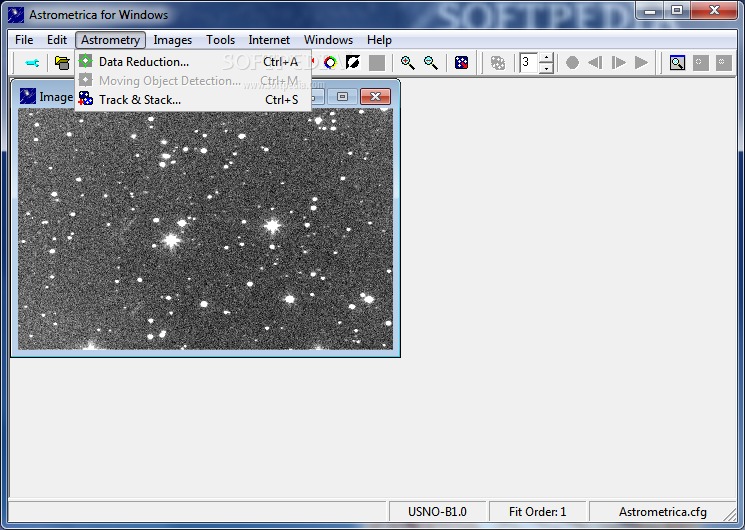Screen dimensions: 745x530
Task: Increase the blink stepper value
Action: [546, 58]
